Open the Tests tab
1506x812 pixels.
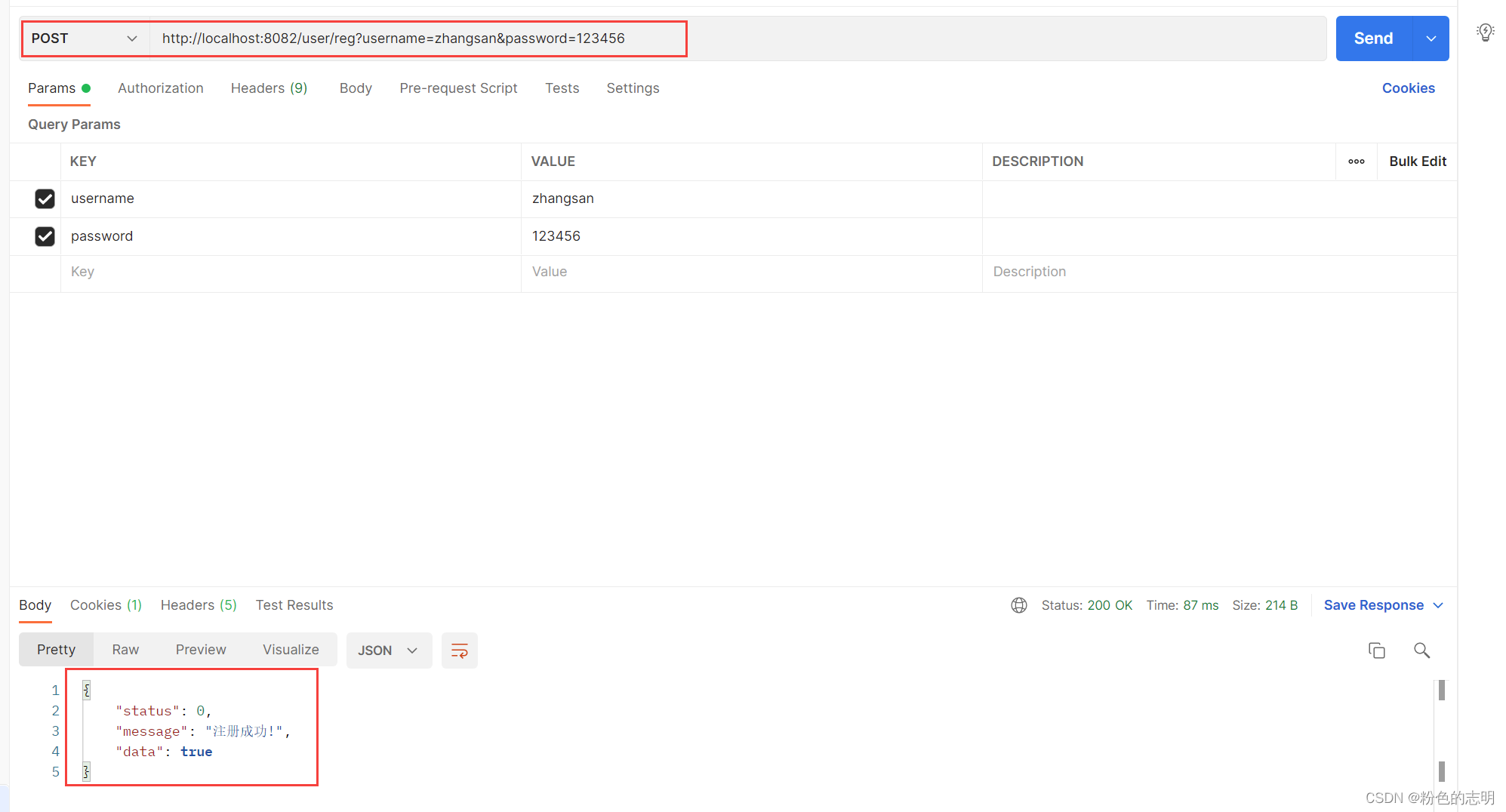[x=562, y=88]
